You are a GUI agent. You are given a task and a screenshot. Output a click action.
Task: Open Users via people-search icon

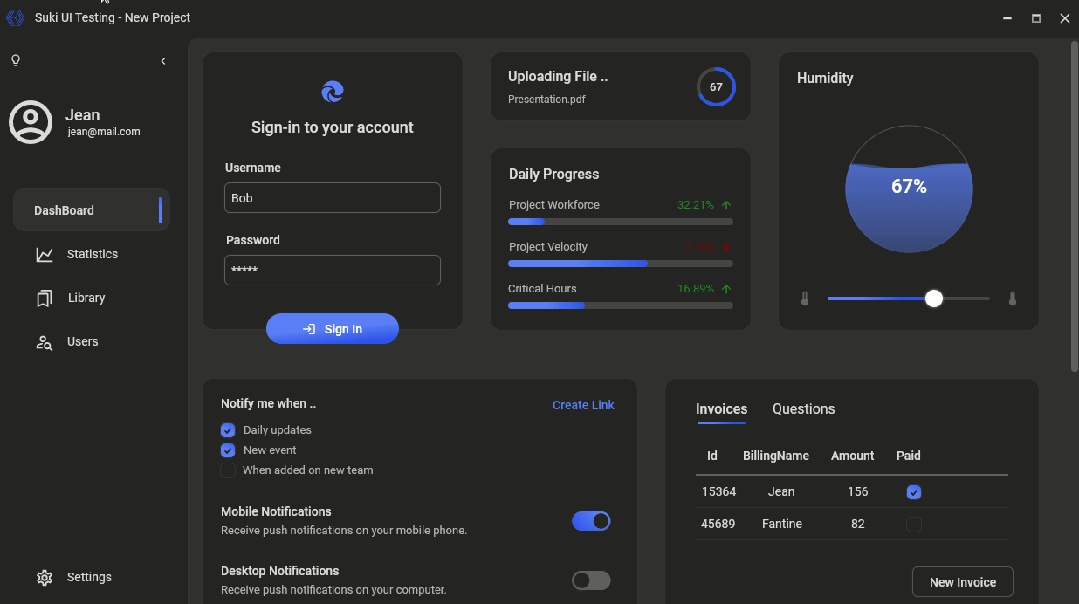45,343
